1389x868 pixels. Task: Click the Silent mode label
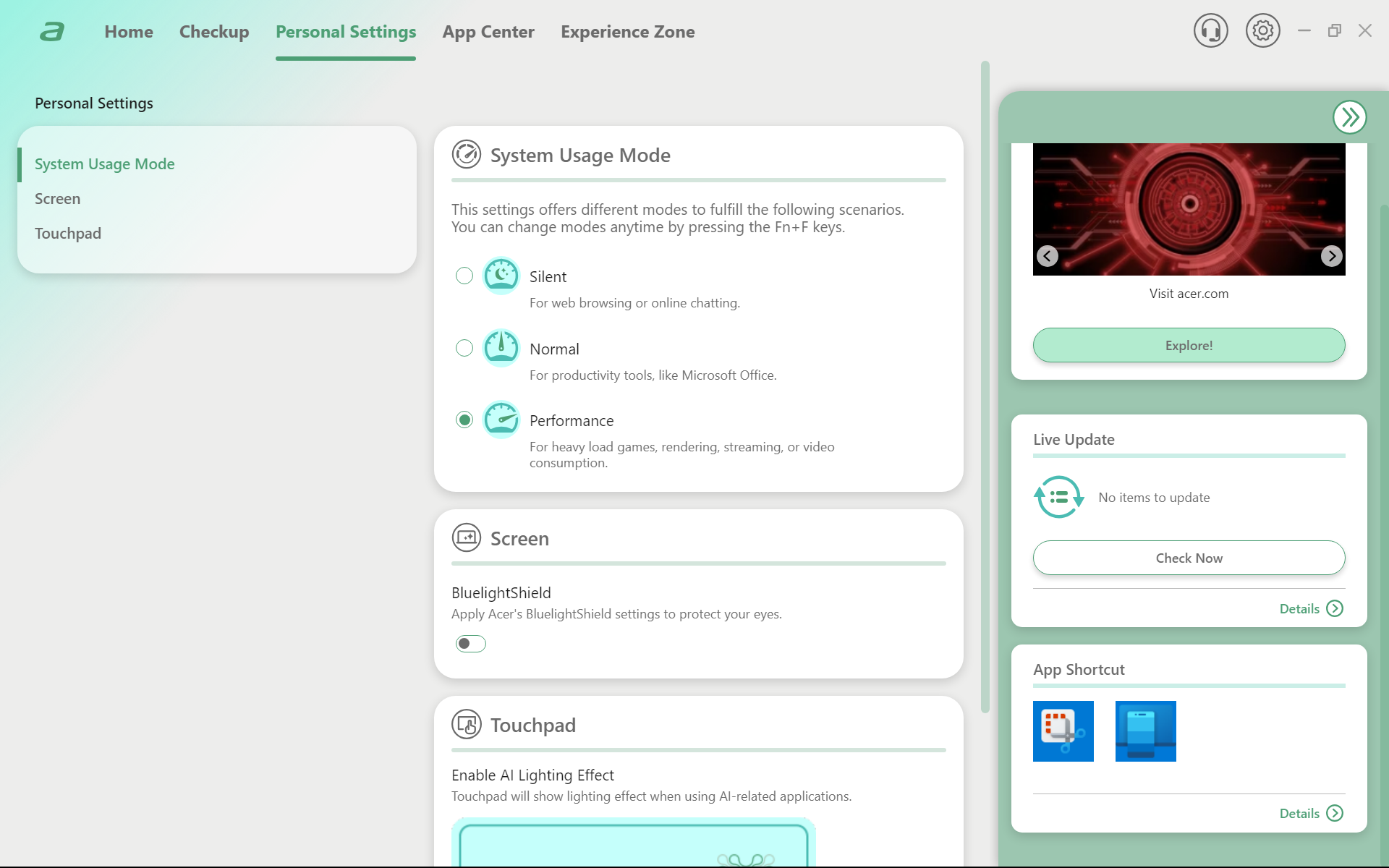[x=548, y=277]
